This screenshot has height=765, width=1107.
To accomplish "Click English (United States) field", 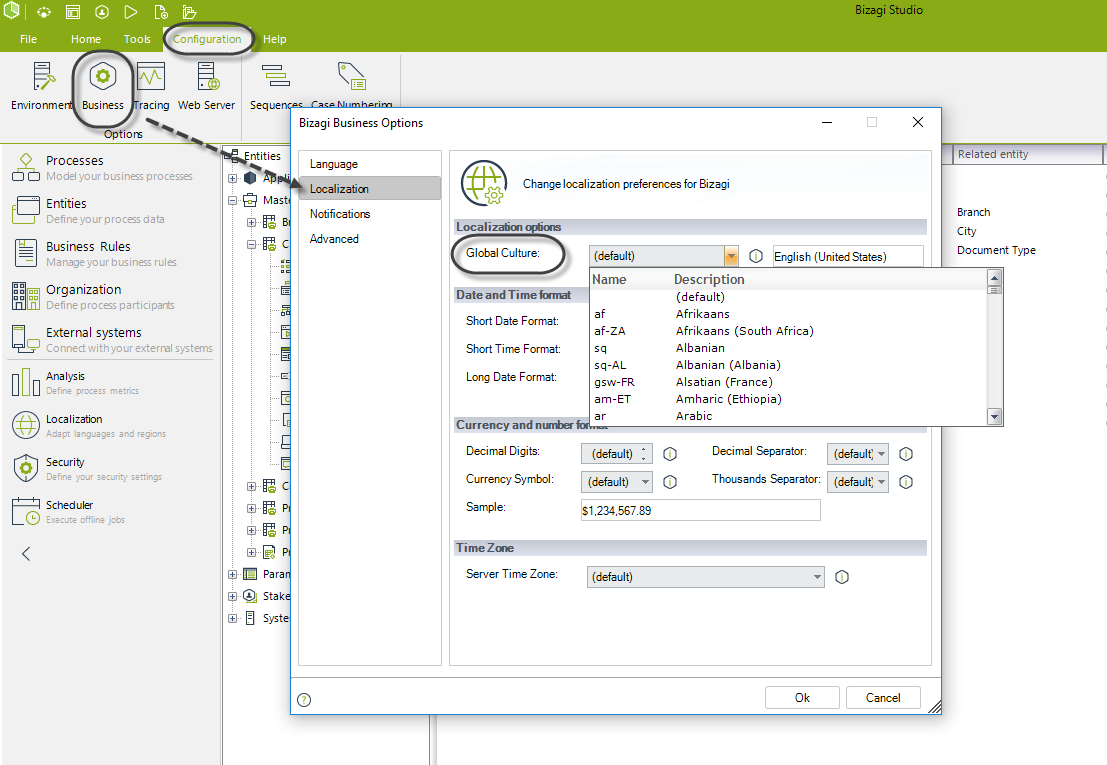I will pos(848,257).
